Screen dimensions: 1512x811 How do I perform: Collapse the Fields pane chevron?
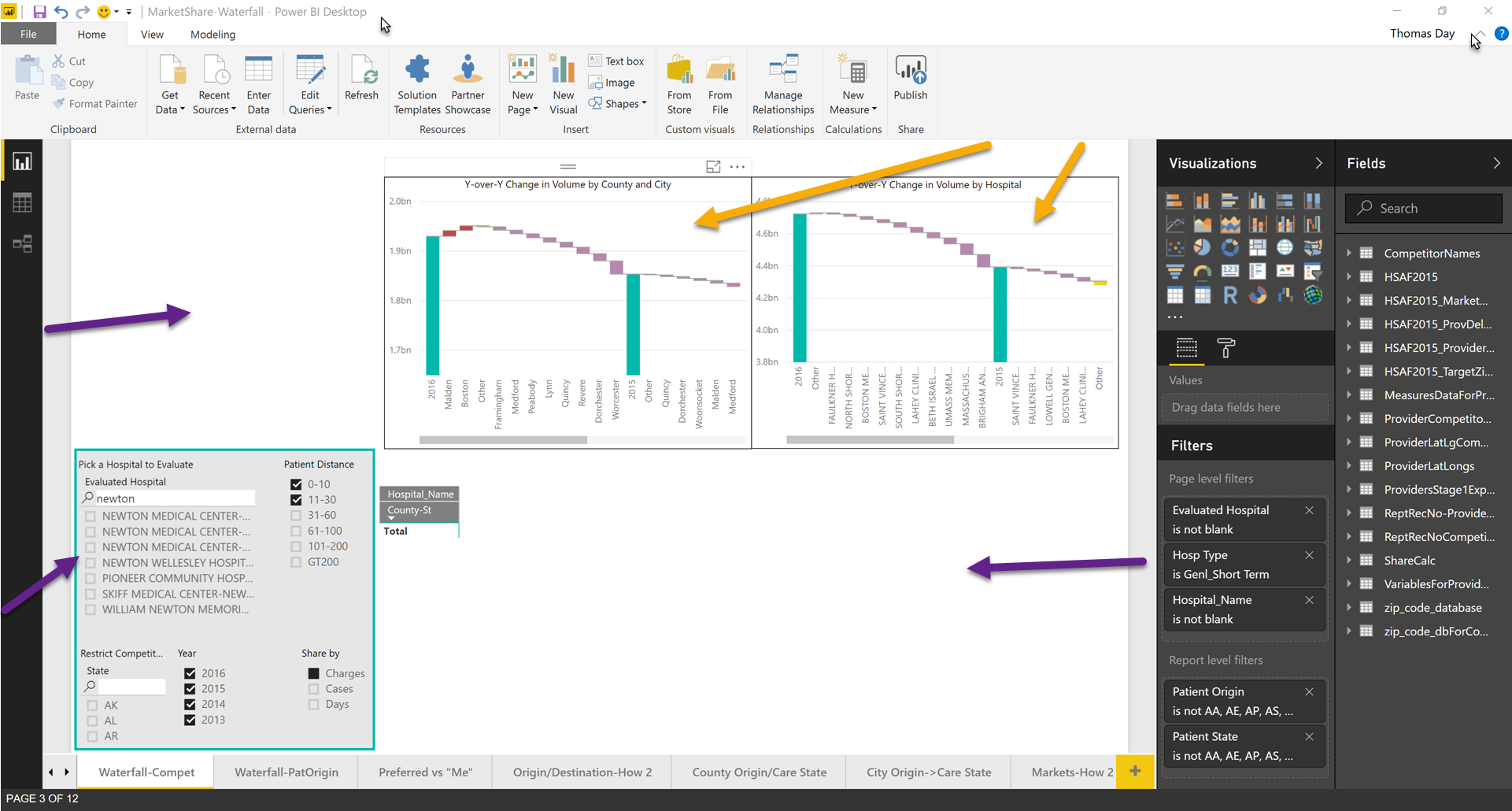pyautogui.click(x=1496, y=163)
